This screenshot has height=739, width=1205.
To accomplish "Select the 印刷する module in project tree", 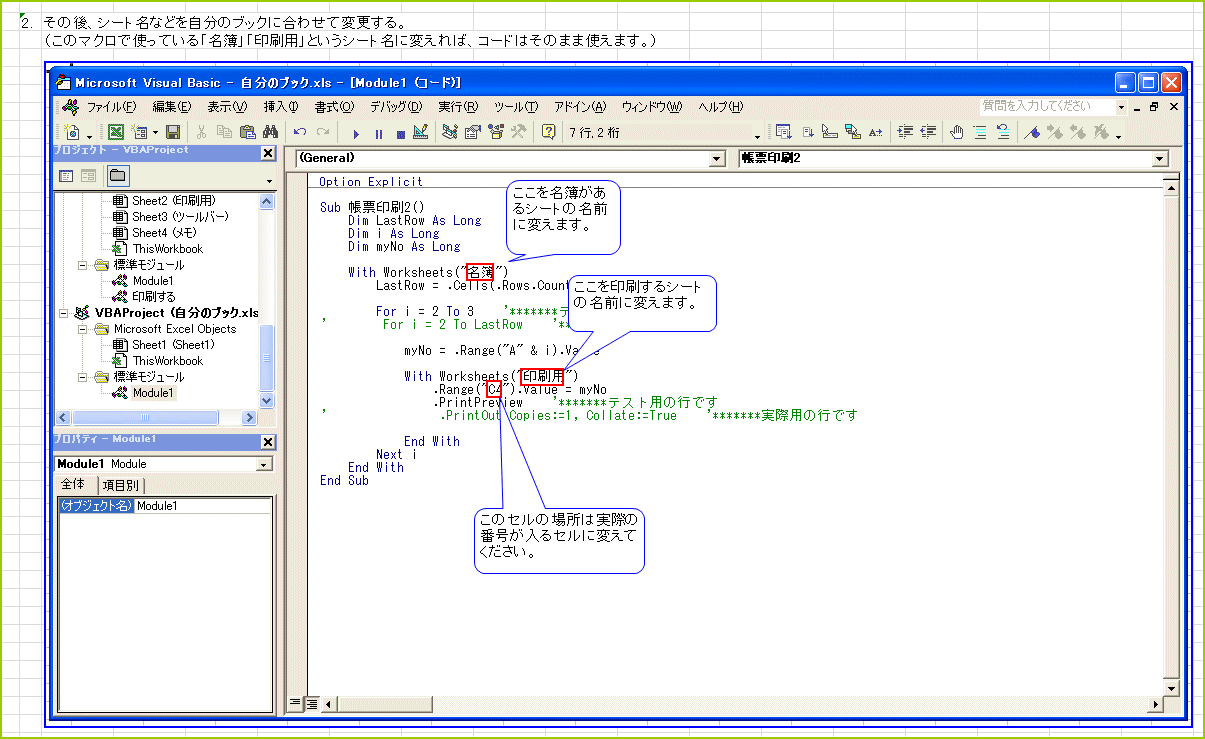I will (154, 297).
